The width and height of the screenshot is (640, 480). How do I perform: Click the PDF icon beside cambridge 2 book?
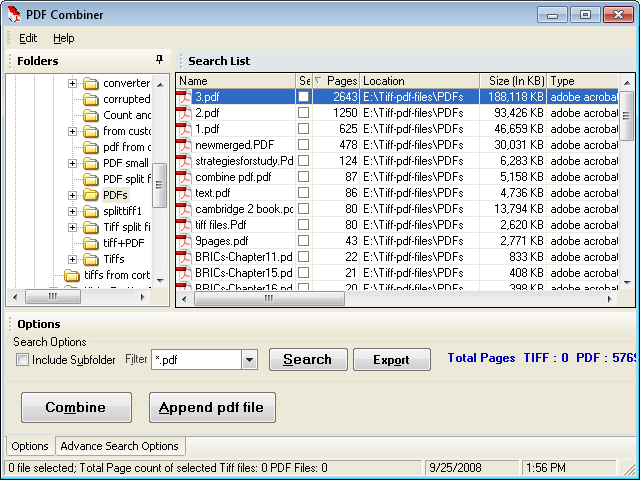[184, 209]
